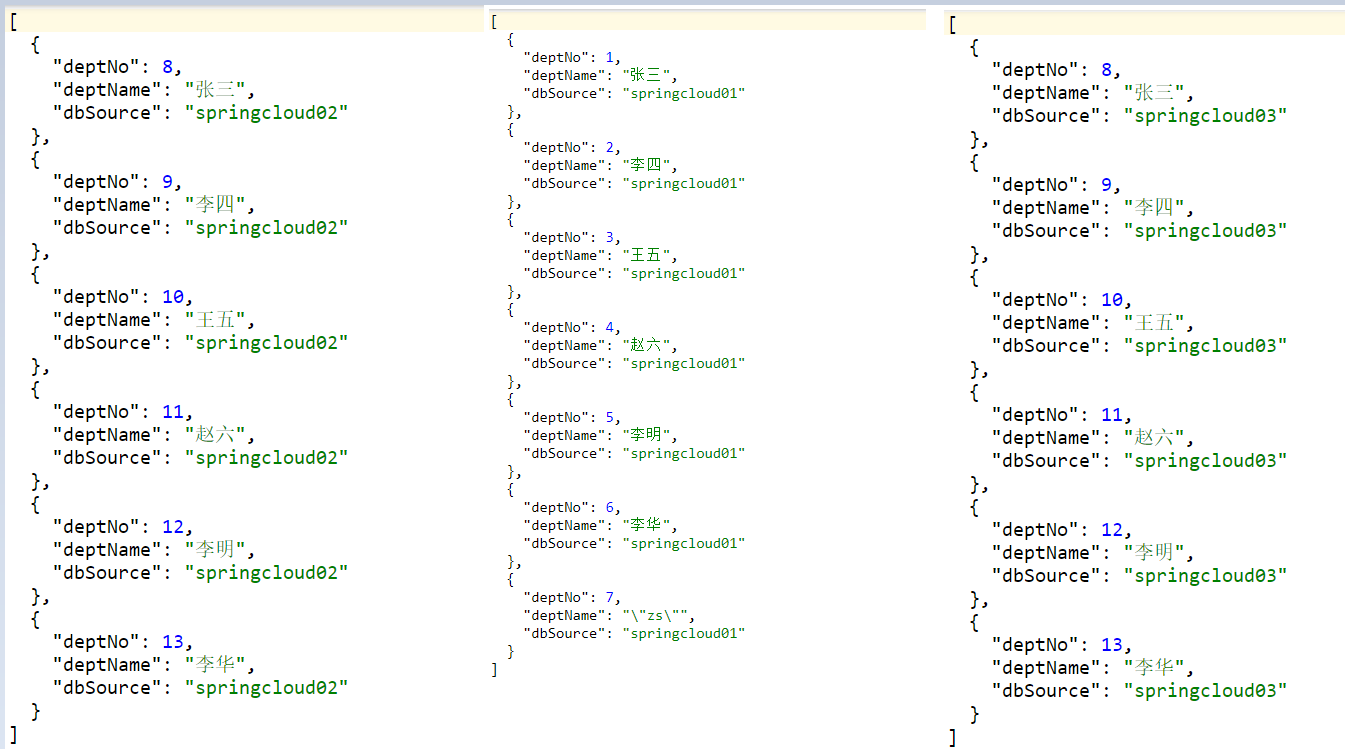The width and height of the screenshot is (1345, 749).
Task: Click "李明" in the springcloud02 list
Action: coord(215,550)
